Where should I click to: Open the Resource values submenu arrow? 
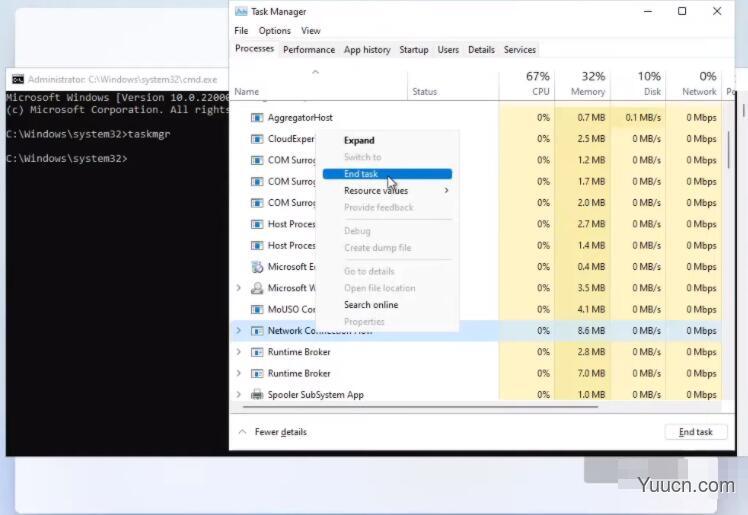[447, 190]
